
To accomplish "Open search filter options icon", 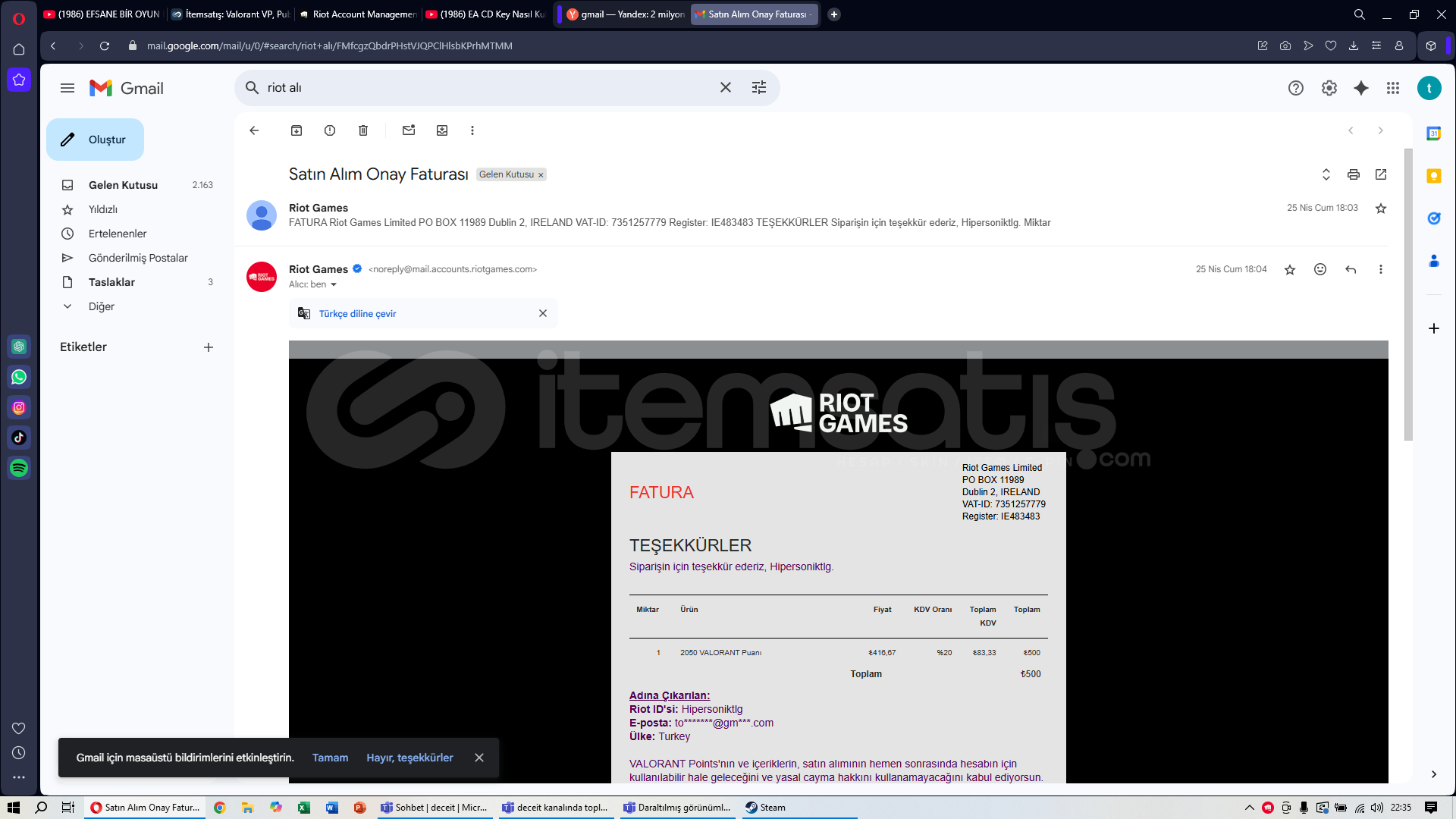I will pos(759,88).
